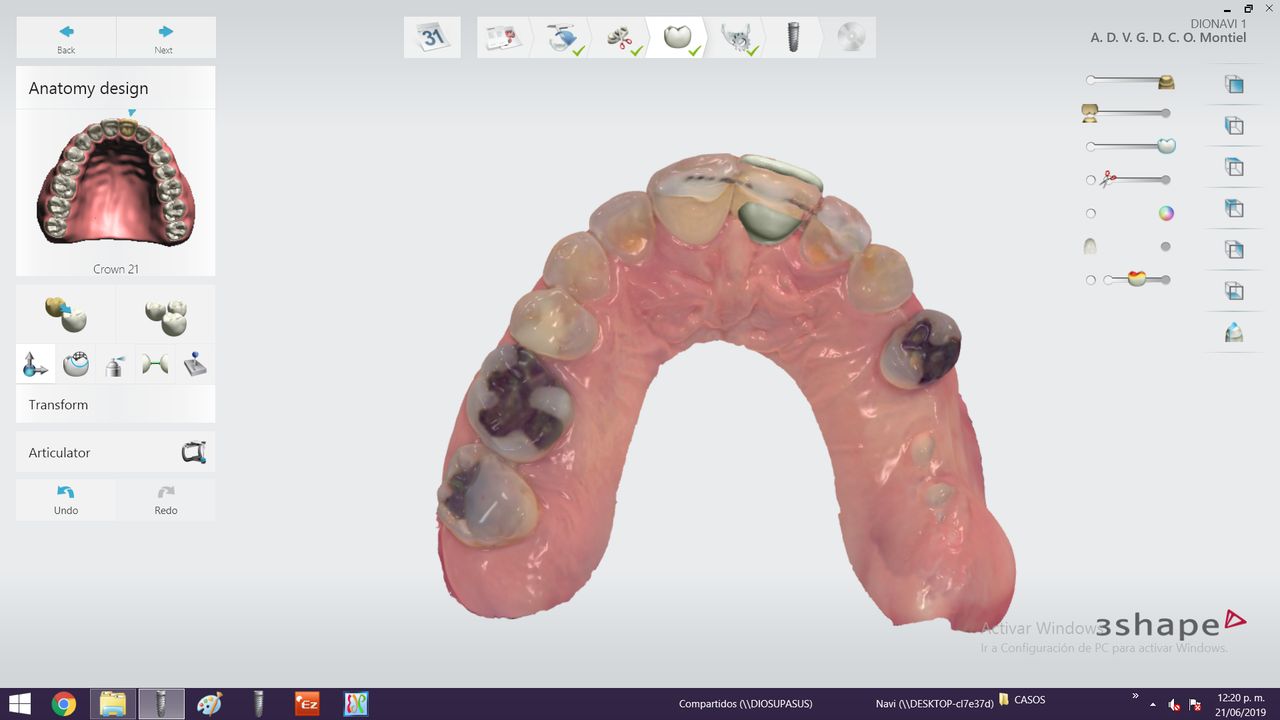Select the Transform arrows tool icon
Viewport: 1280px width, 720px height.
[x=35, y=365]
